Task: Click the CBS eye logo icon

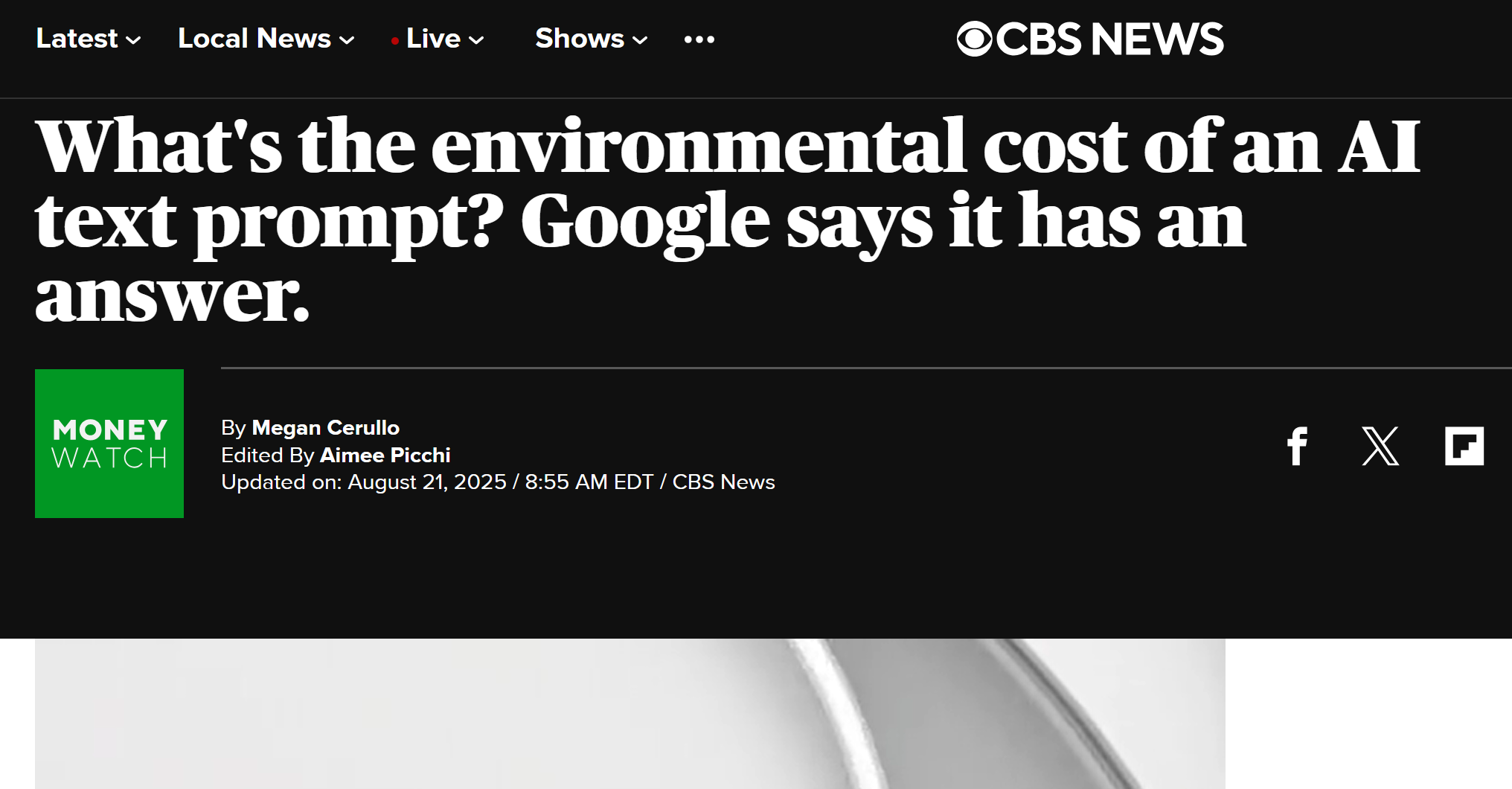Action: pyautogui.click(x=974, y=39)
